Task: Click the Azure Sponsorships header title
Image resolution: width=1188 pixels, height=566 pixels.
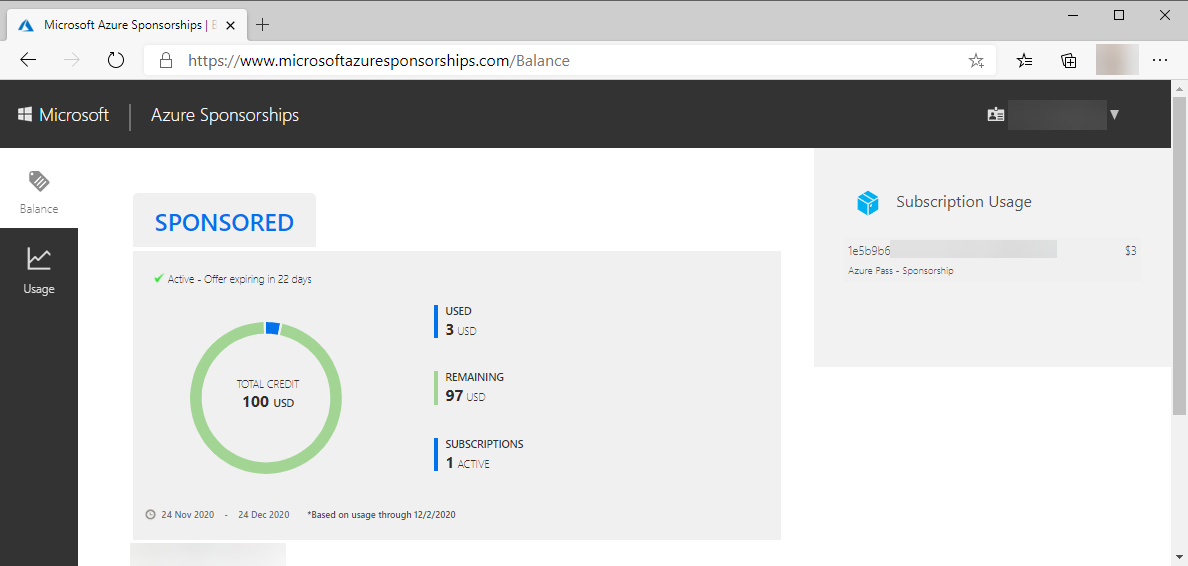Action: [225, 115]
